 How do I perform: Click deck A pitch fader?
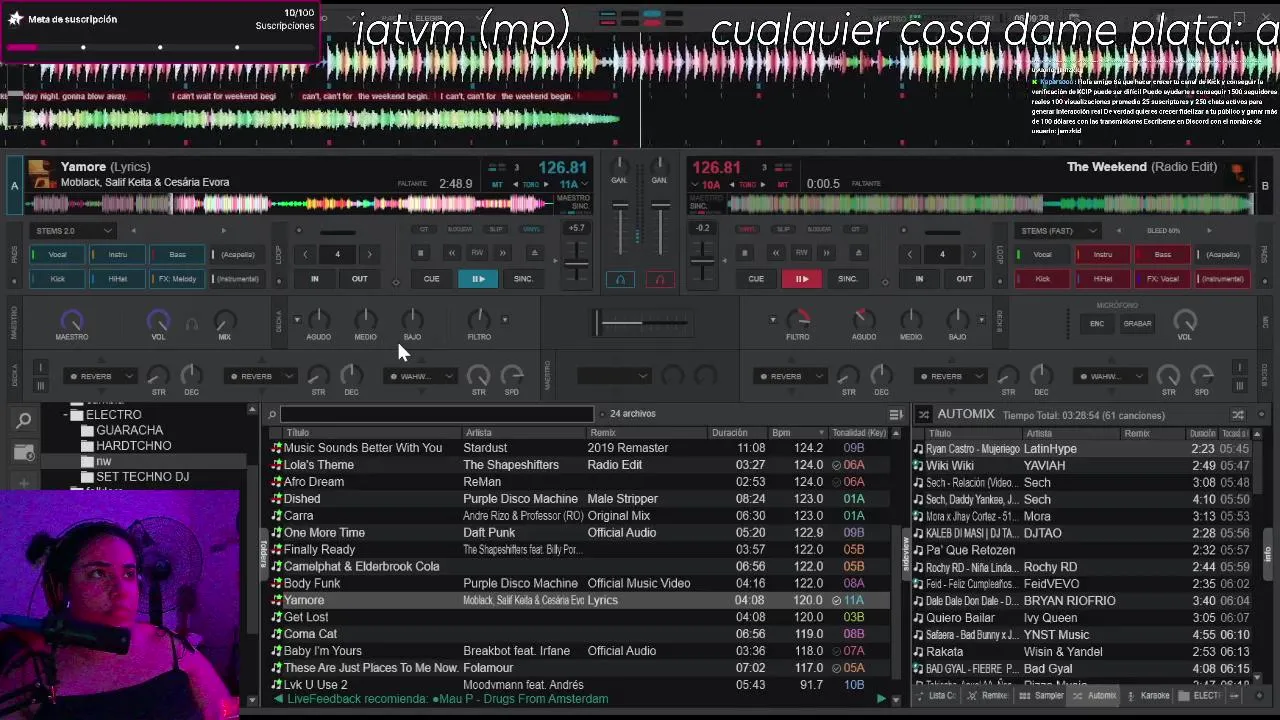pos(577,262)
